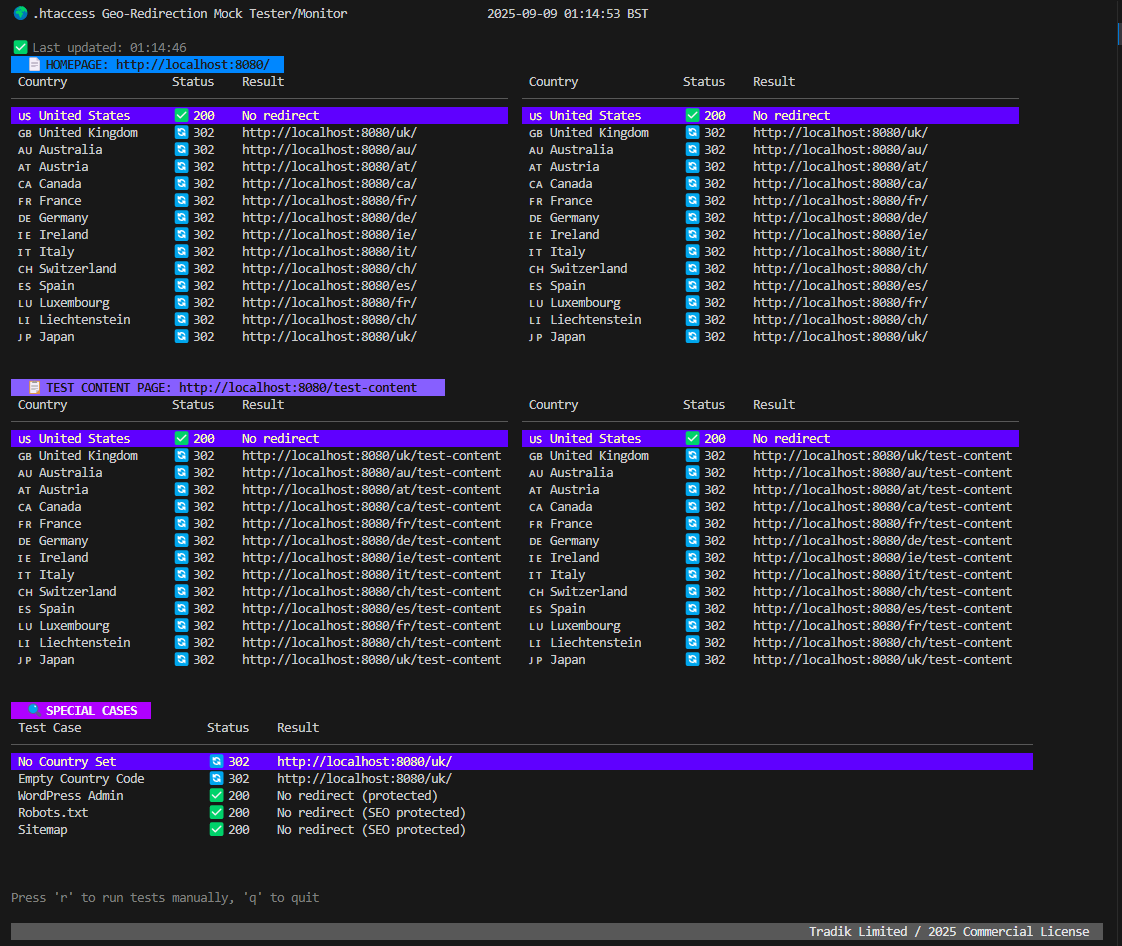The height and width of the screenshot is (946, 1122).
Task: Click the 302 redirect icon for United Kingdom
Action: [x=182, y=132]
